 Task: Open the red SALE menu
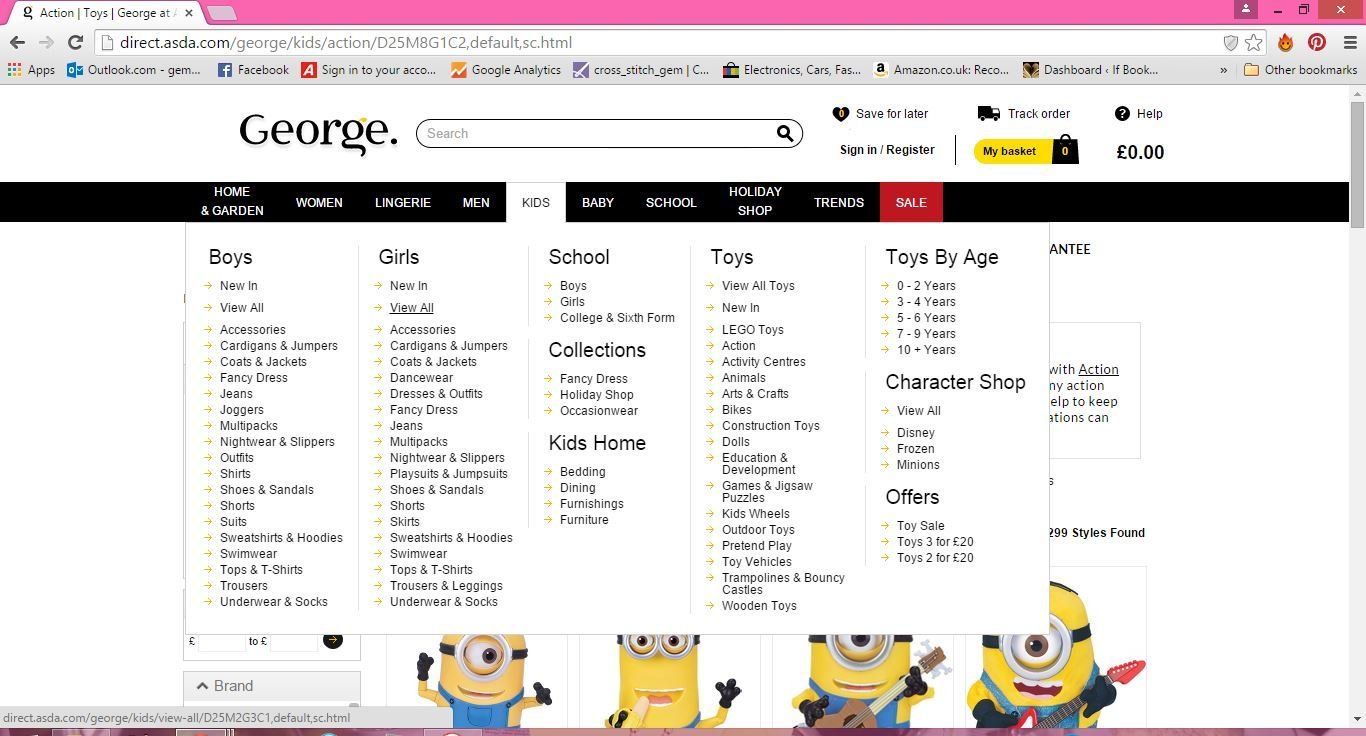(911, 202)
